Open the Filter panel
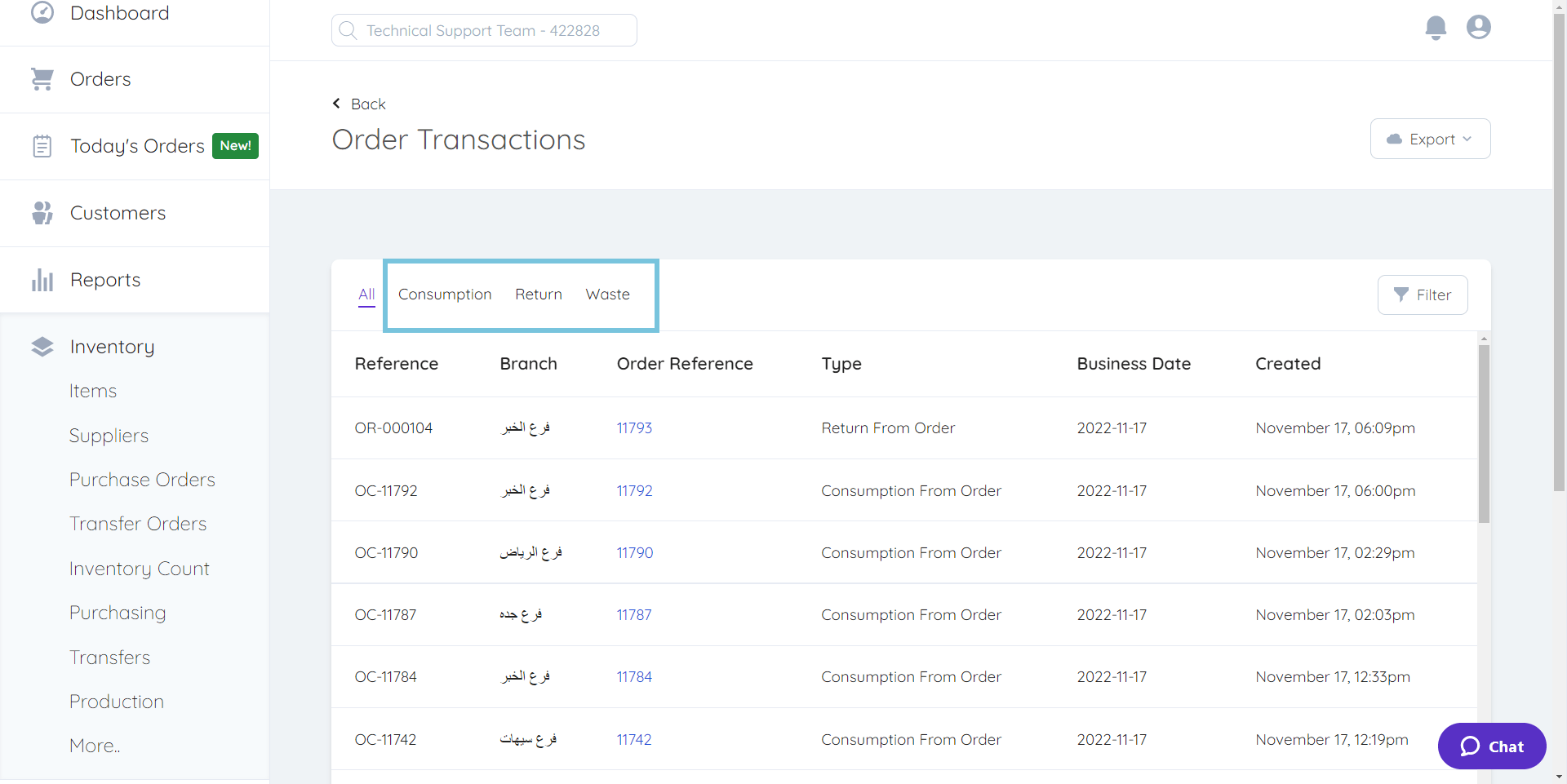 (x=1423, y=295)
